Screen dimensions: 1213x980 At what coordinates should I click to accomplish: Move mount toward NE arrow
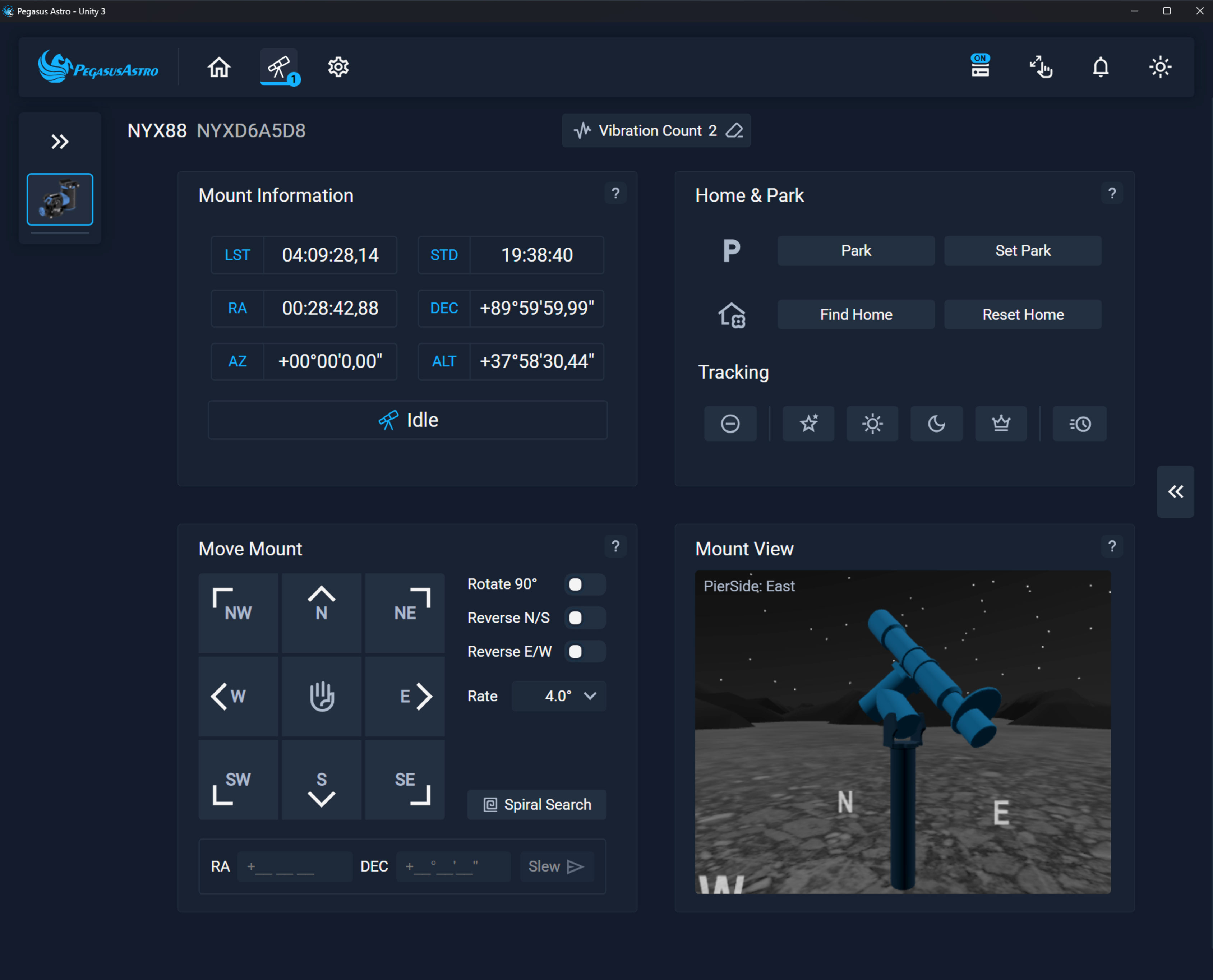(x=405, y=612)
